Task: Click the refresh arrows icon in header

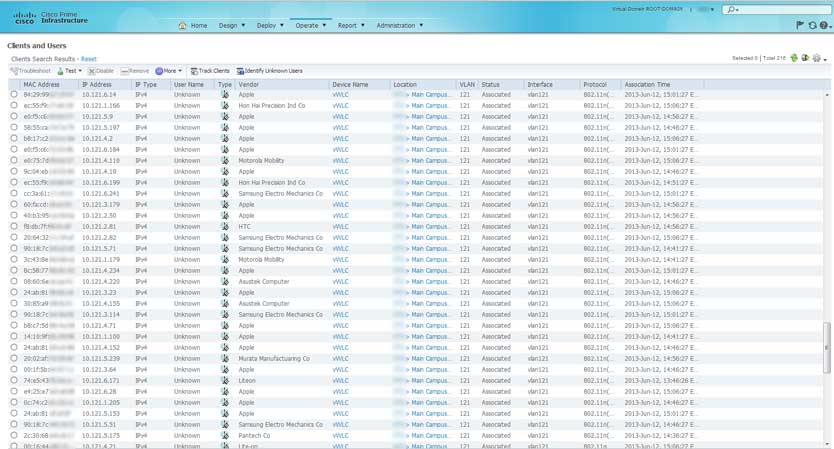Action: pos(812,25)
